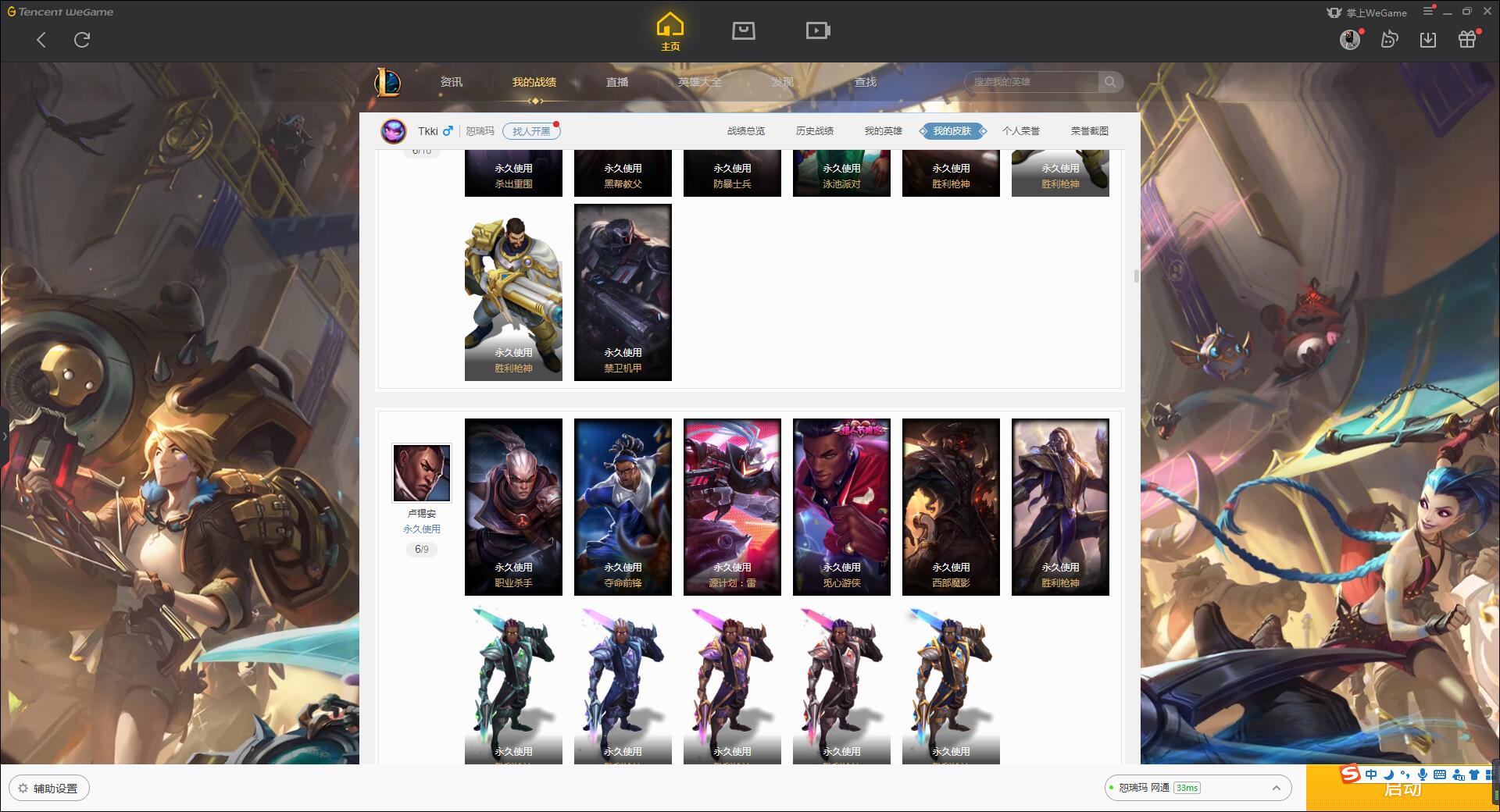The image size is (1500, 812).
Task: Open the user avatar in top-right
Action: [1349, 39]
